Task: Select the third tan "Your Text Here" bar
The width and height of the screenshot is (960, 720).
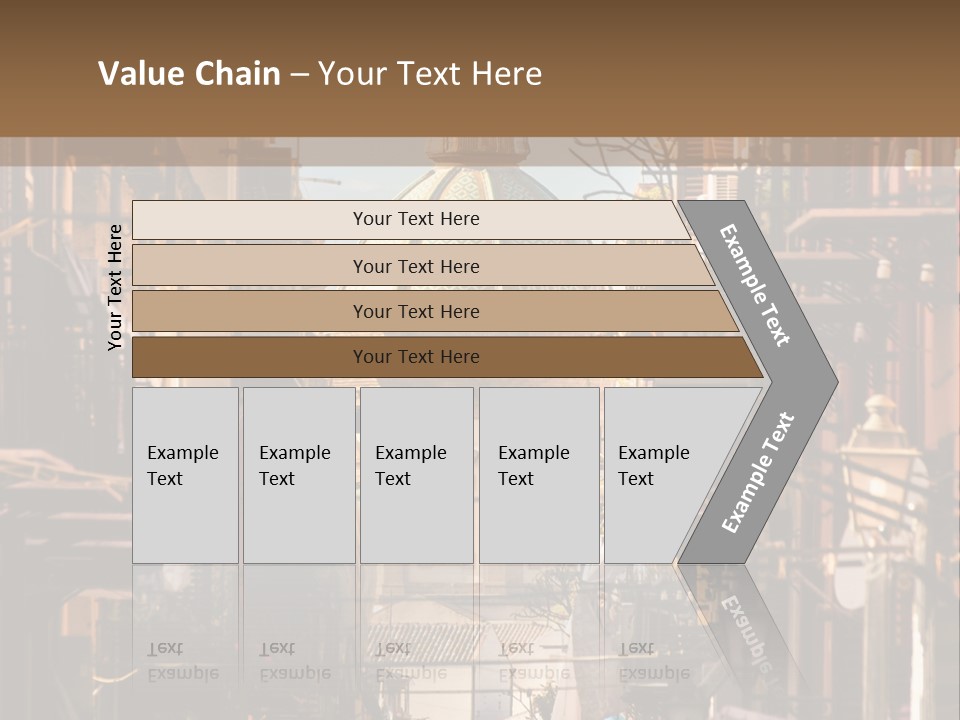Action: click(x=415, y=311)
